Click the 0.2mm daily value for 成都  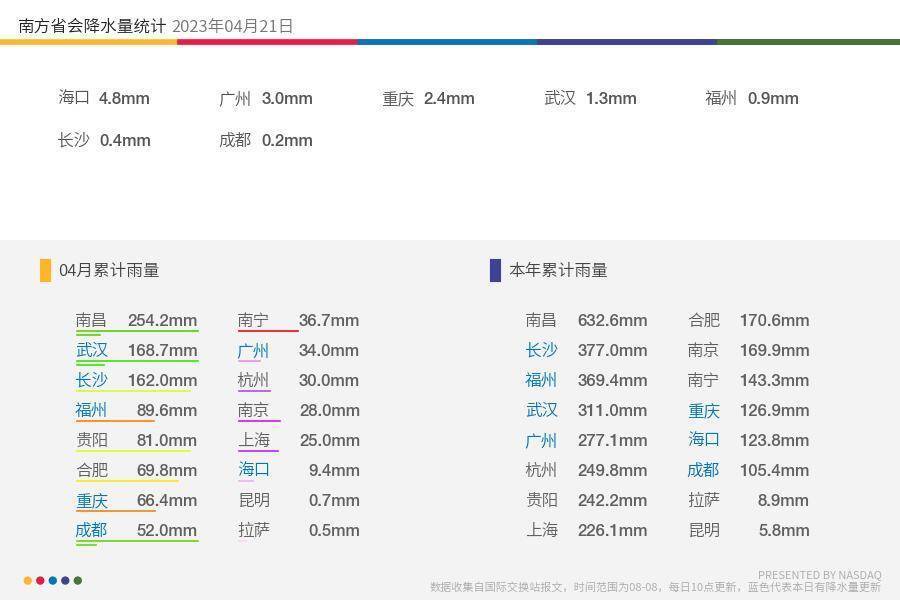(x=287, y=140)
